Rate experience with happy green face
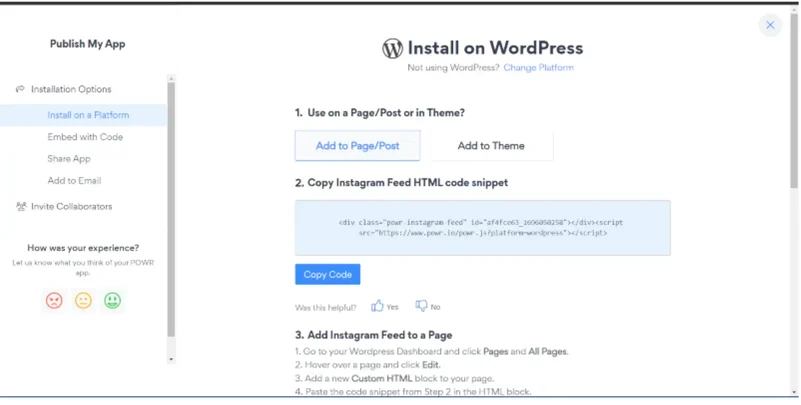 click(x=112, y=300)
